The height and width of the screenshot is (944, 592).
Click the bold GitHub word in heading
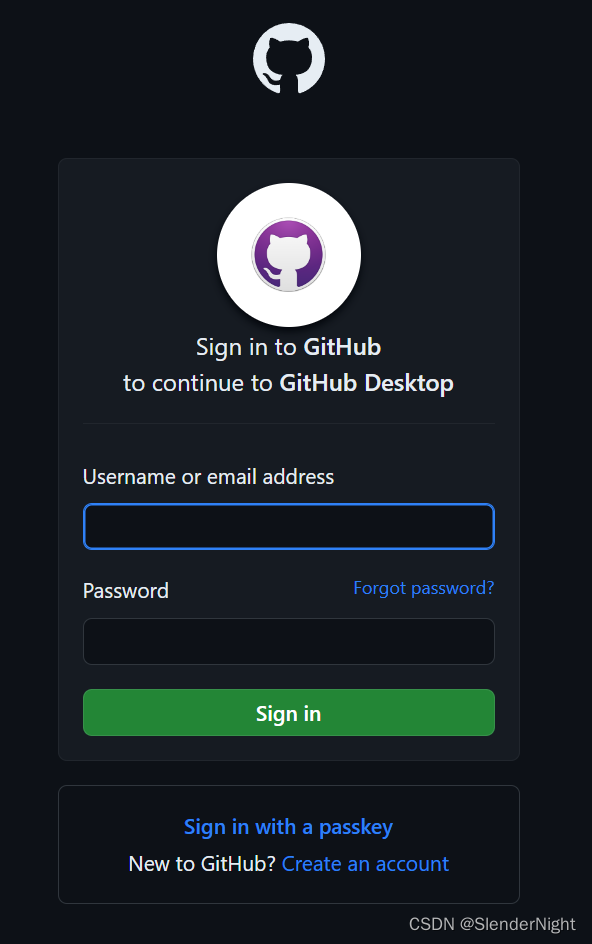[x=342, y=347]
